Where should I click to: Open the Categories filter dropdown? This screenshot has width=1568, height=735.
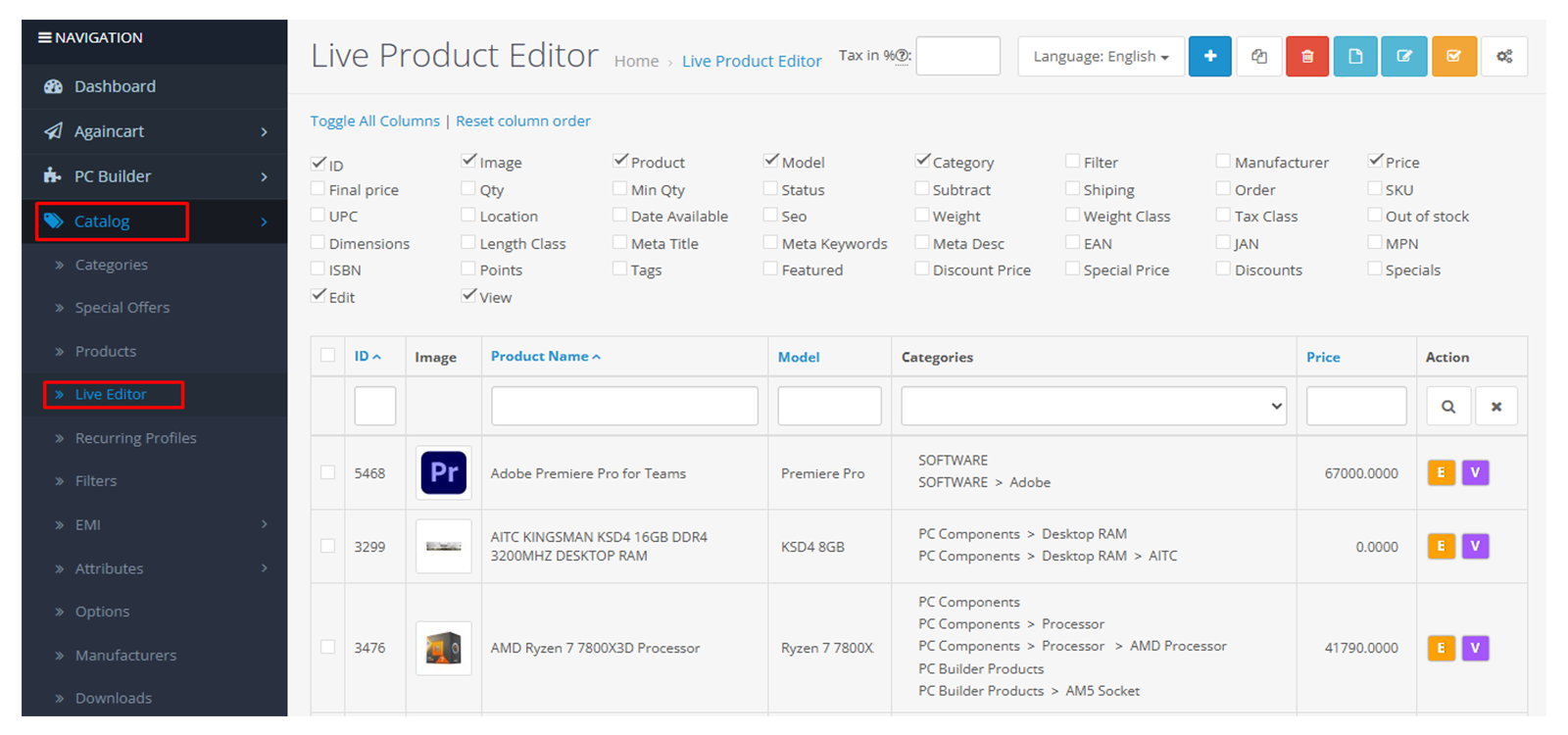coord(1094,407)
